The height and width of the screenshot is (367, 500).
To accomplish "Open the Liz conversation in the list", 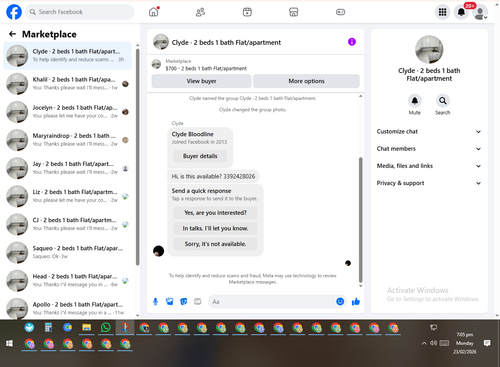I will (68, 196).
